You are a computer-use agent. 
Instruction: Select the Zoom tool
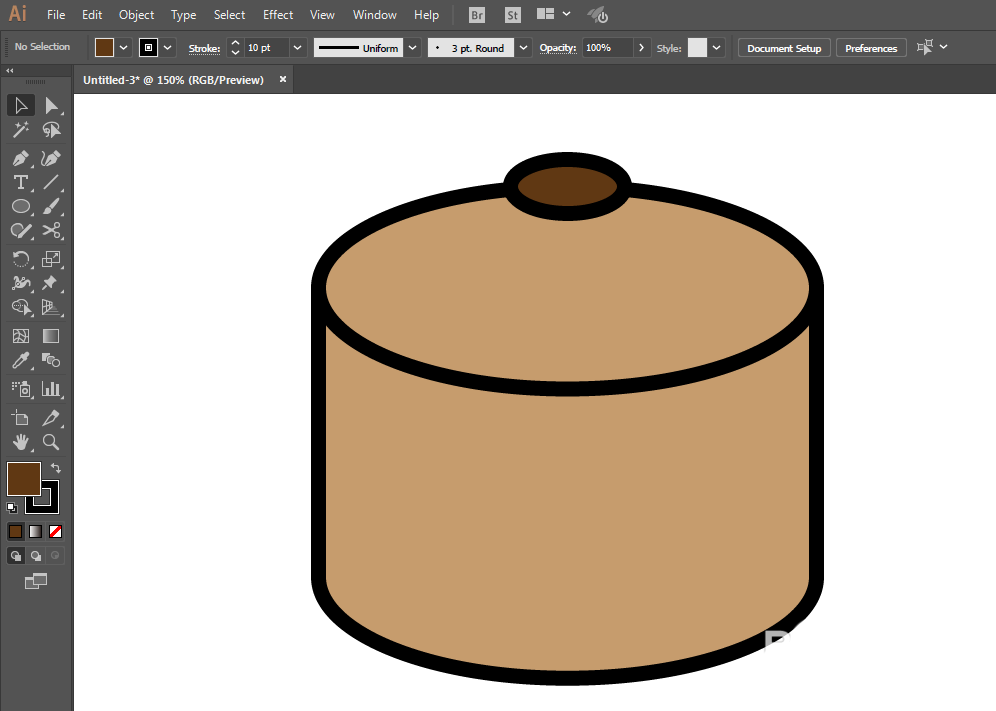(x=51, y=442)
